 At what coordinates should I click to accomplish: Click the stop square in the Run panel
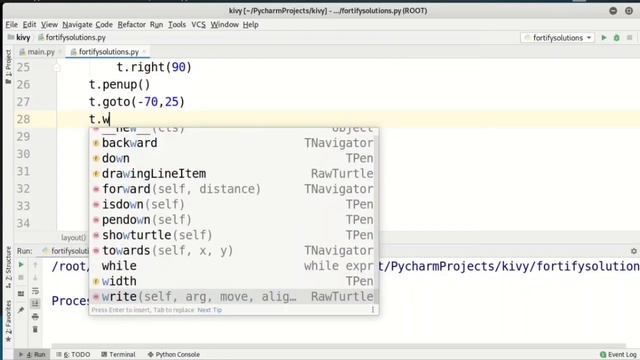click(21, 278)
